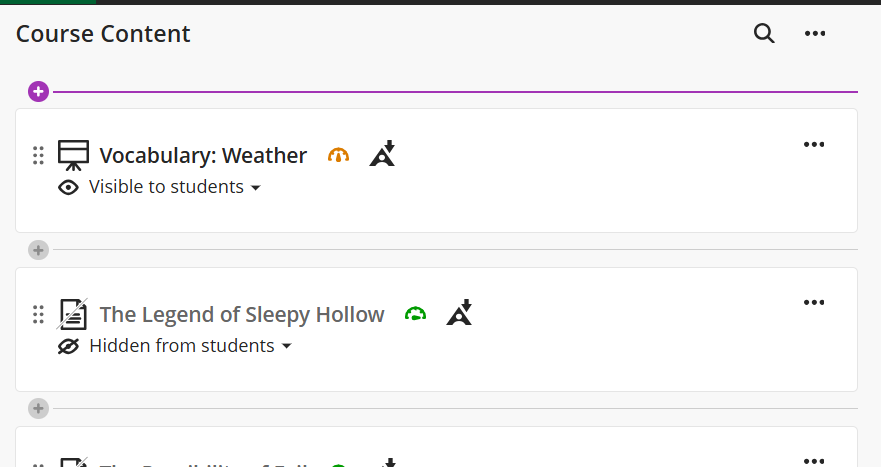This screenshot has width=881, height=467.
Task: Toggle the crossed eye icon for Sleepy Hollow
Action: click(x=69, y=346)
